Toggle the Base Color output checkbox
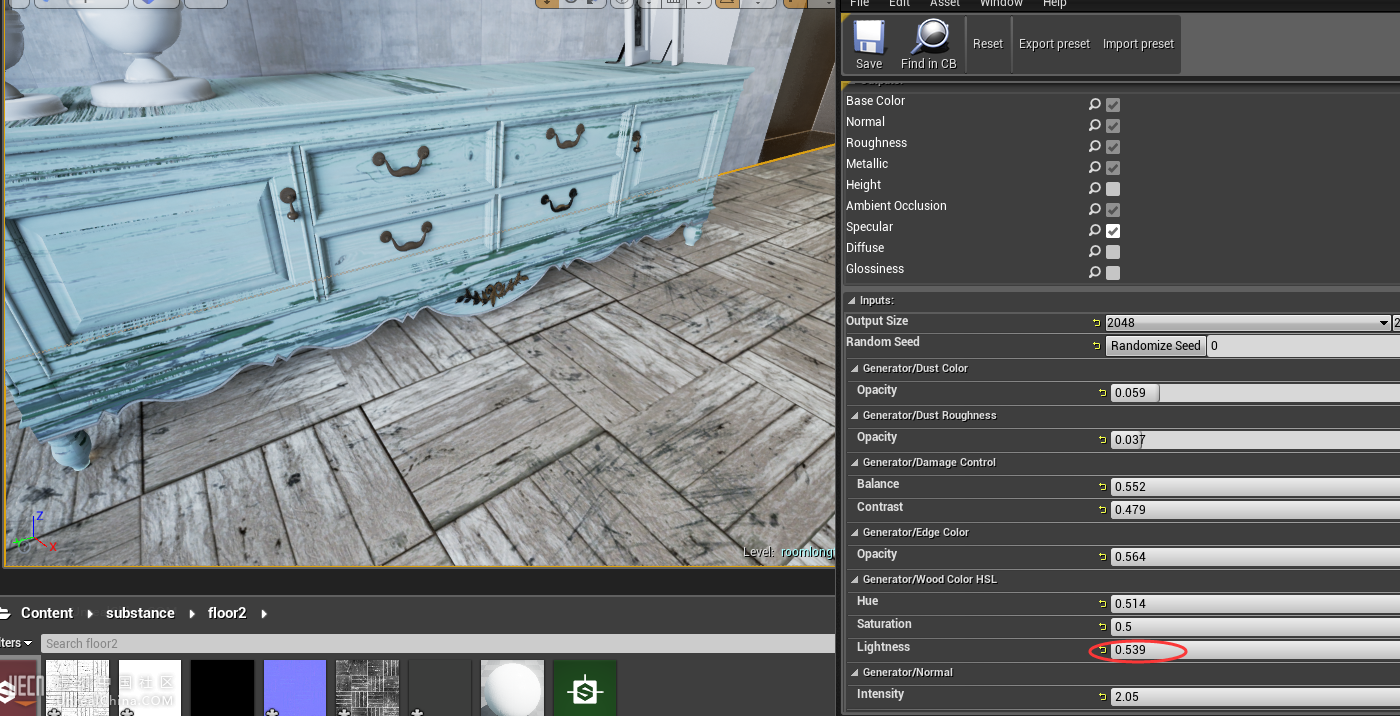1400x716 pixels. (x=1113, y=105)
